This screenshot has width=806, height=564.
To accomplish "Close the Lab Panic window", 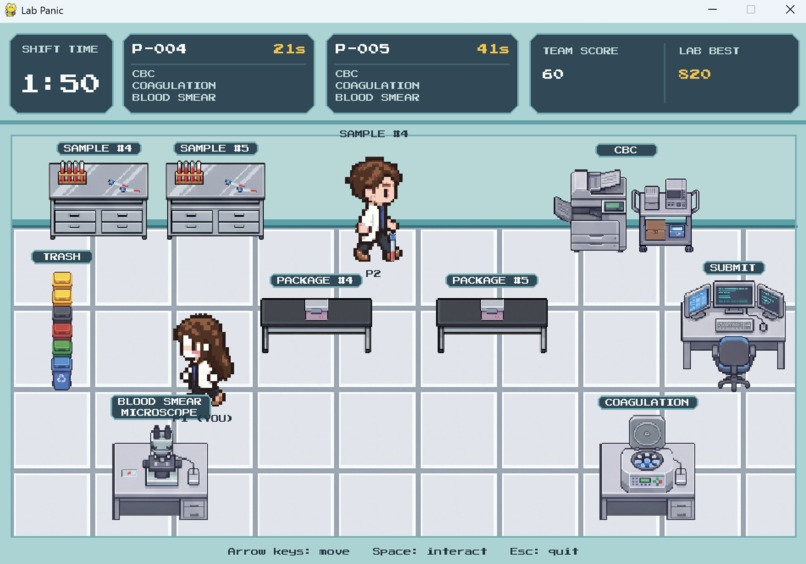I will pyautogui.click(x=790, y=10).
